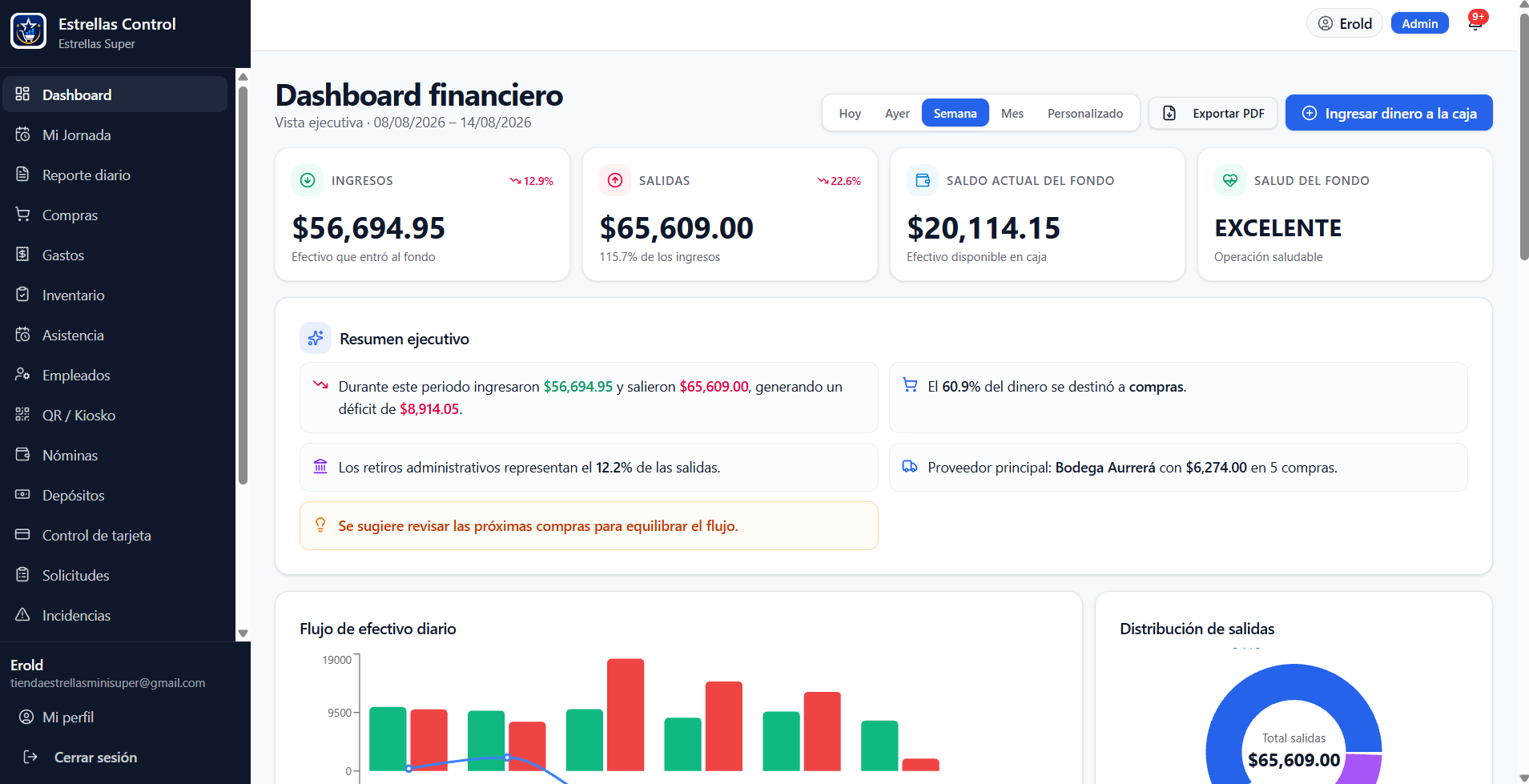Click the Saldo actual wallet icon
The width and height of the screenshot is (1529, 784).
[x=923, y=180]
